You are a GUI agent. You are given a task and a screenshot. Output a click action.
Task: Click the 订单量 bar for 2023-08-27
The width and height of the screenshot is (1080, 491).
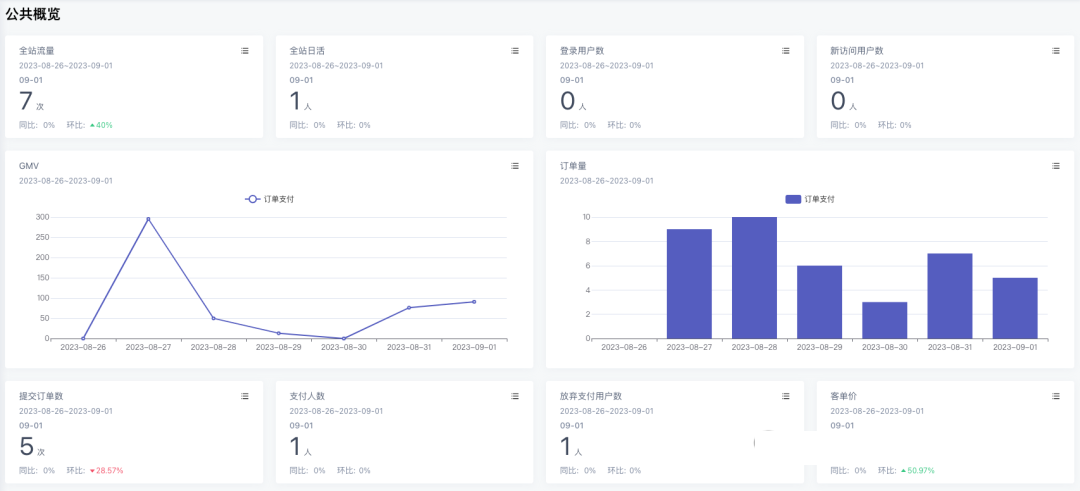(x=689, y=284)
